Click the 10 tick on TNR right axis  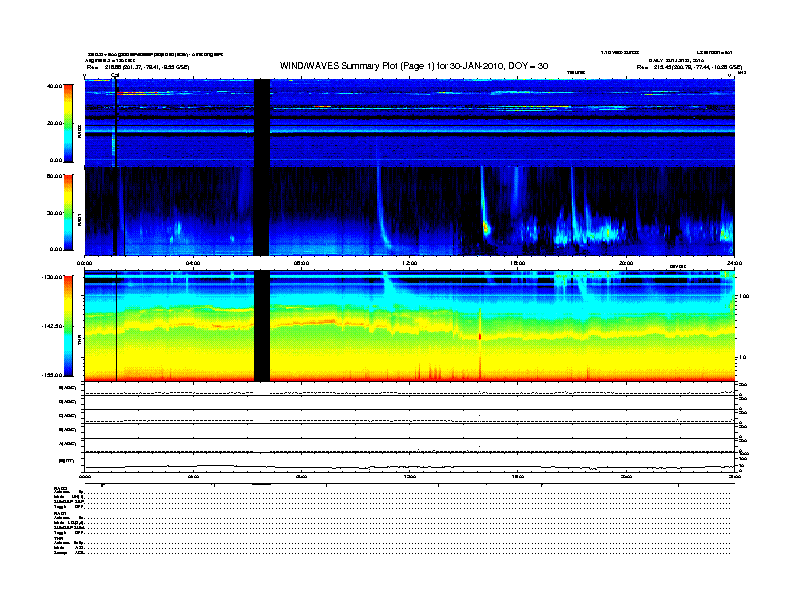(x=742, y=358)
